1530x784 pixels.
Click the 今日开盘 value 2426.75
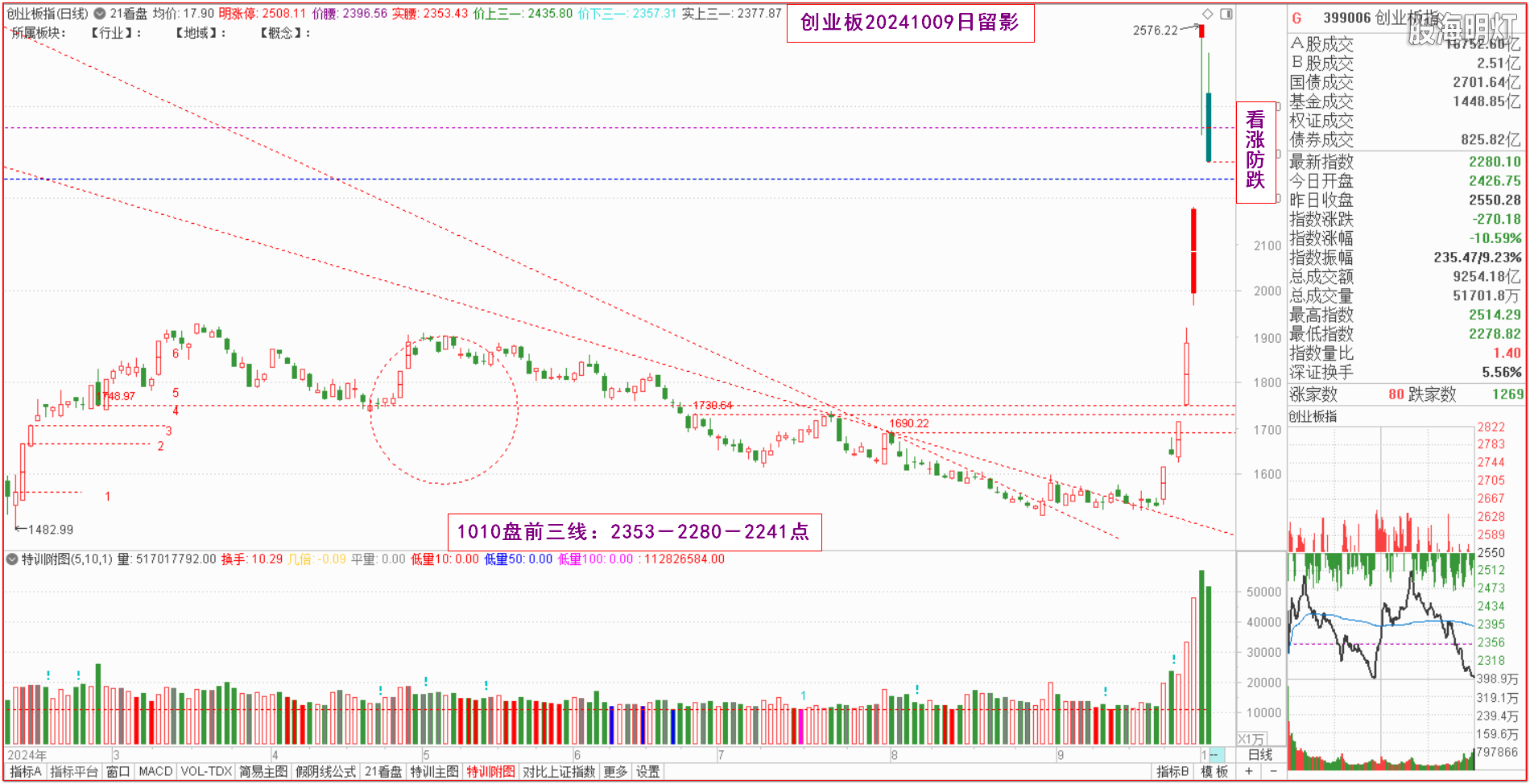tap(1495, 181)
